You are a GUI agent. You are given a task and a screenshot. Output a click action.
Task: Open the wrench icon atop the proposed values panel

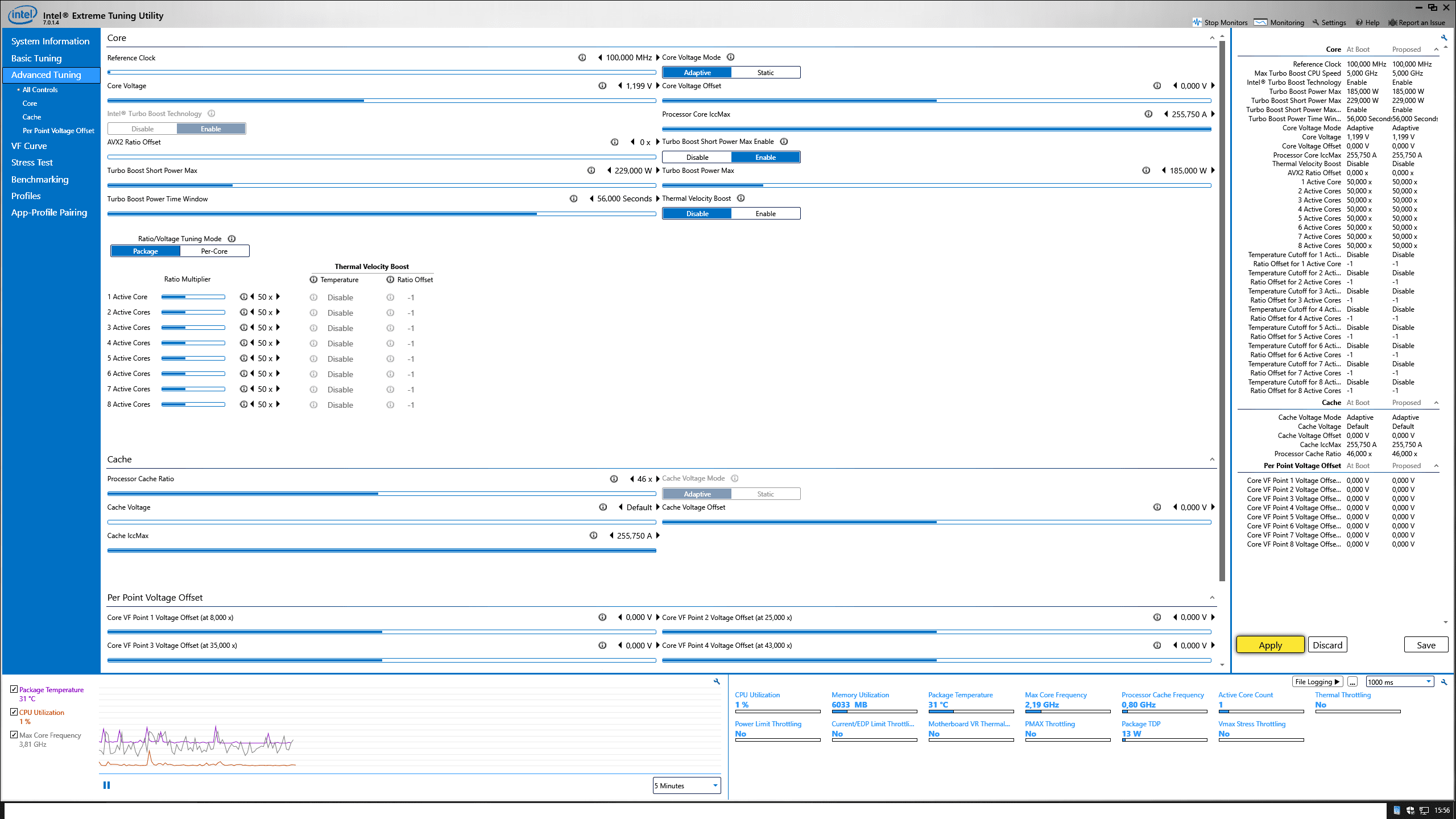(x=1444, y=38)
